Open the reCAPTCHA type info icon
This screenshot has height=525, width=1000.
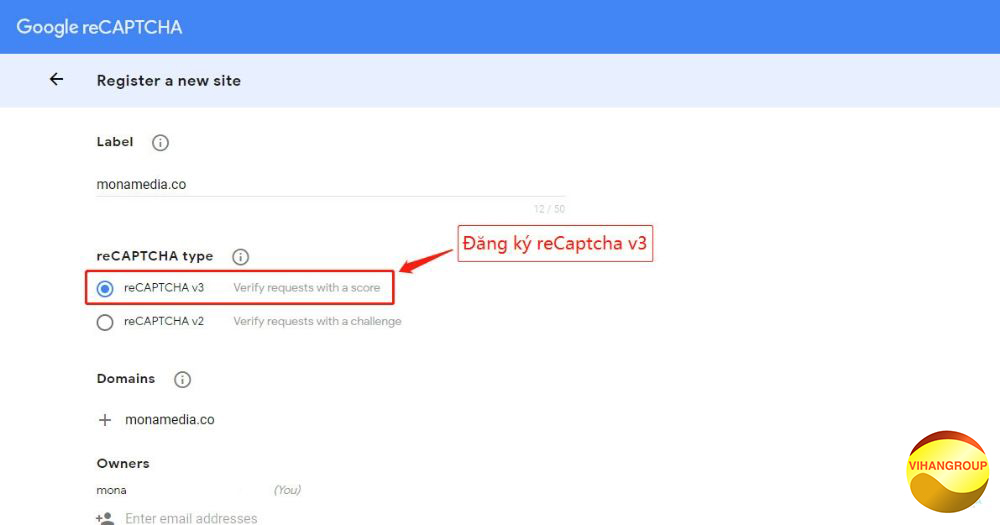[x=240, y=257]
